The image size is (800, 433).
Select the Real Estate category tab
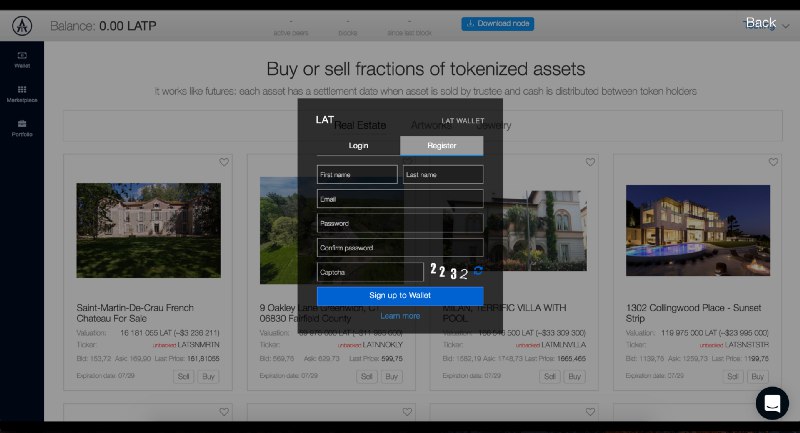[360, 125]
